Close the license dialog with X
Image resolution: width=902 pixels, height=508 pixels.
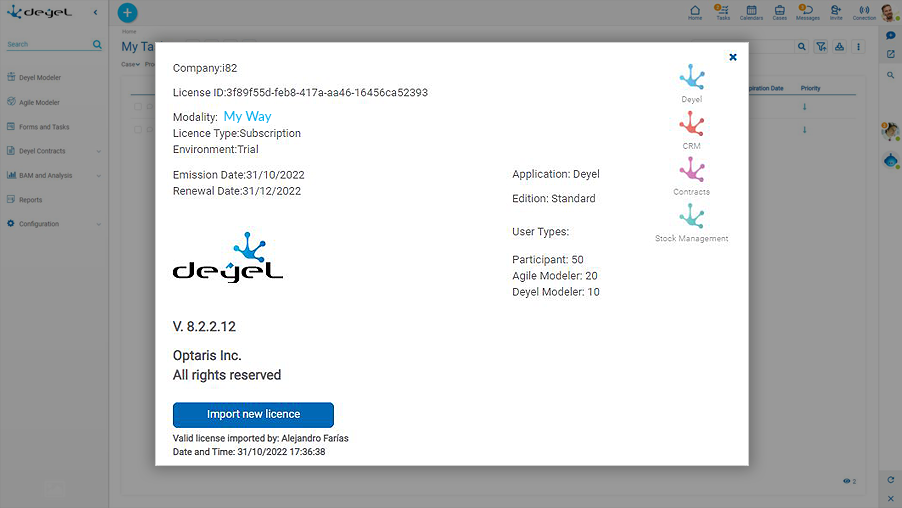tap(733, 57)
